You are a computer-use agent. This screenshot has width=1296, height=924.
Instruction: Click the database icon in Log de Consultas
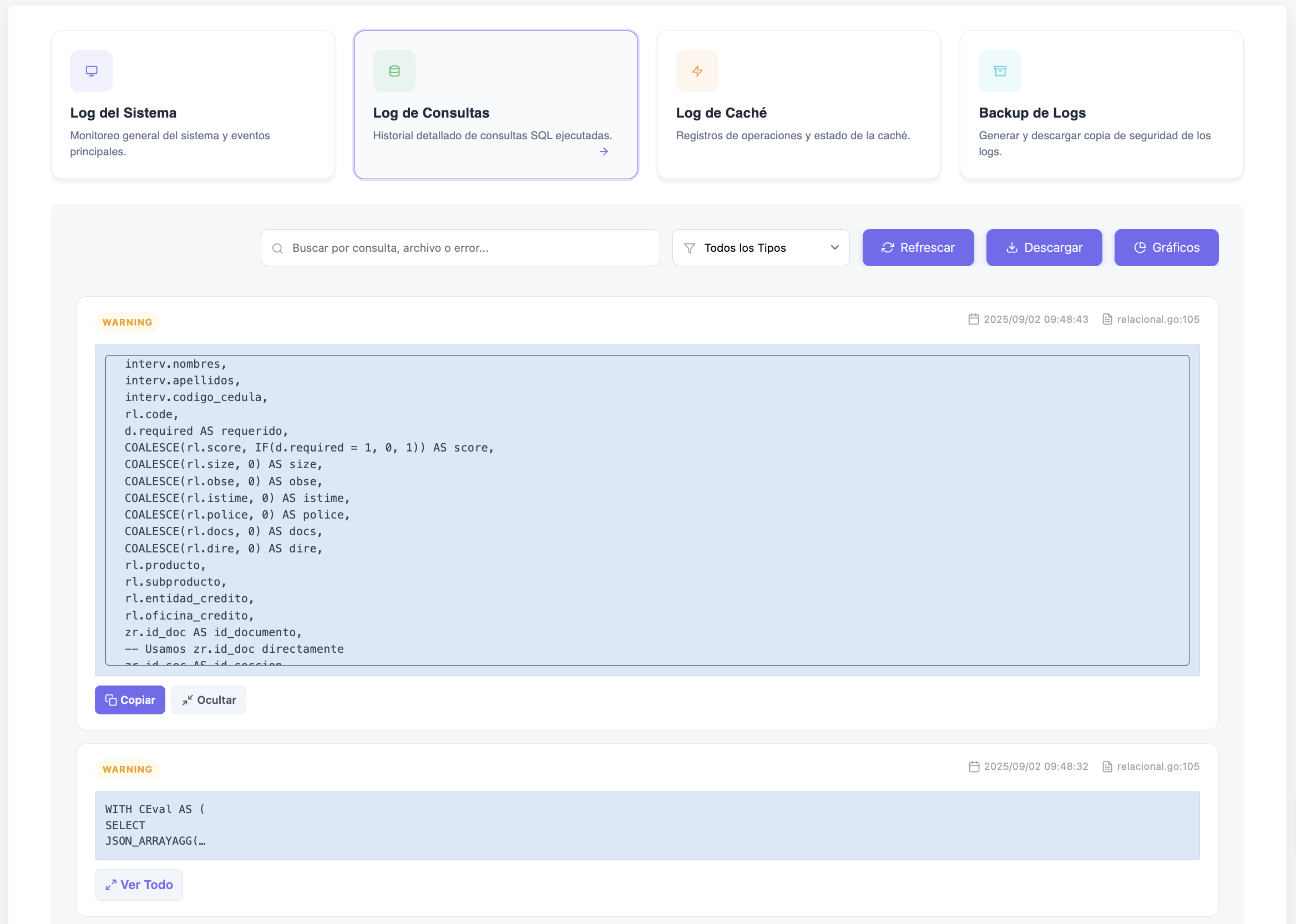point(394,71)
